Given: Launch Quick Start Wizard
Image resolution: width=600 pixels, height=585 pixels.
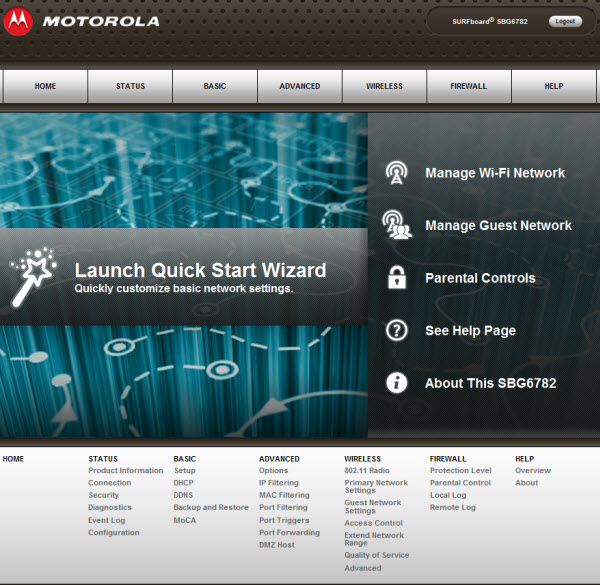Looking at the screenshot, I should coord(200,270).
